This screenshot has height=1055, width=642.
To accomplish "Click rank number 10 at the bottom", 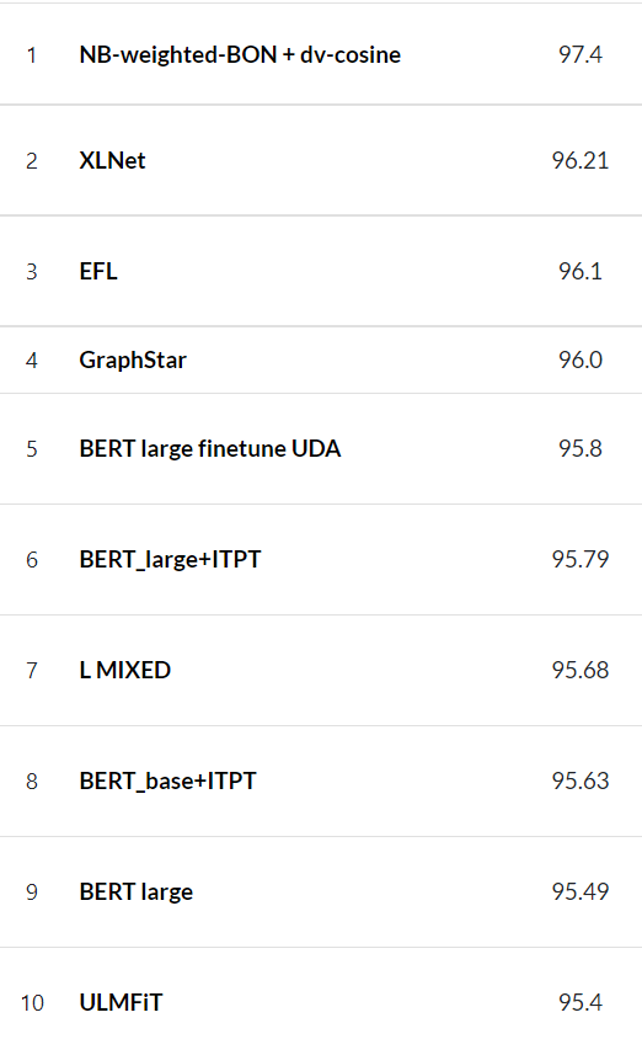I will click(x=32, y=1002).
